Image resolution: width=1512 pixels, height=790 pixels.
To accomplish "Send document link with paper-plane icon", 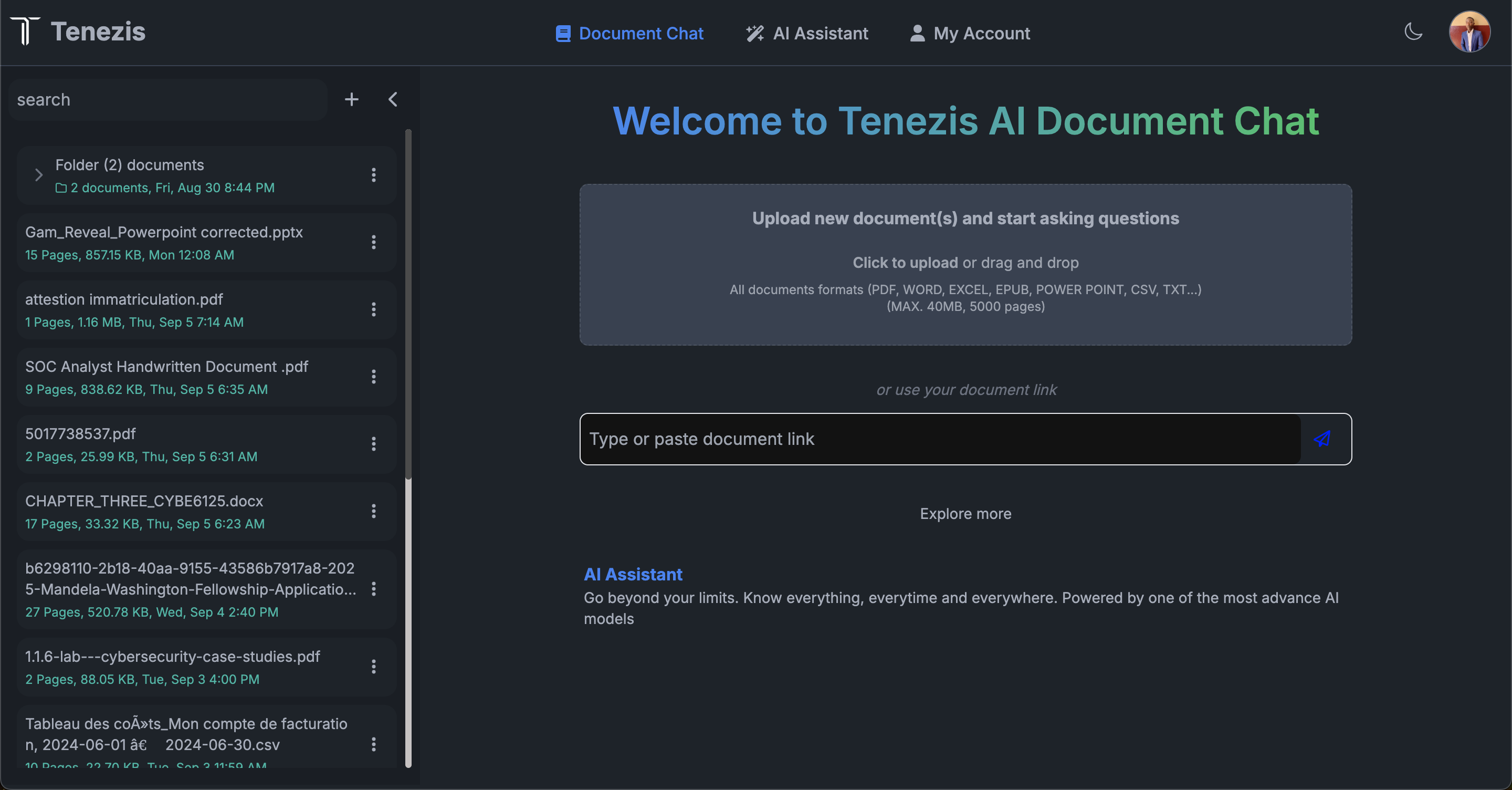I will coord(1321,439).
